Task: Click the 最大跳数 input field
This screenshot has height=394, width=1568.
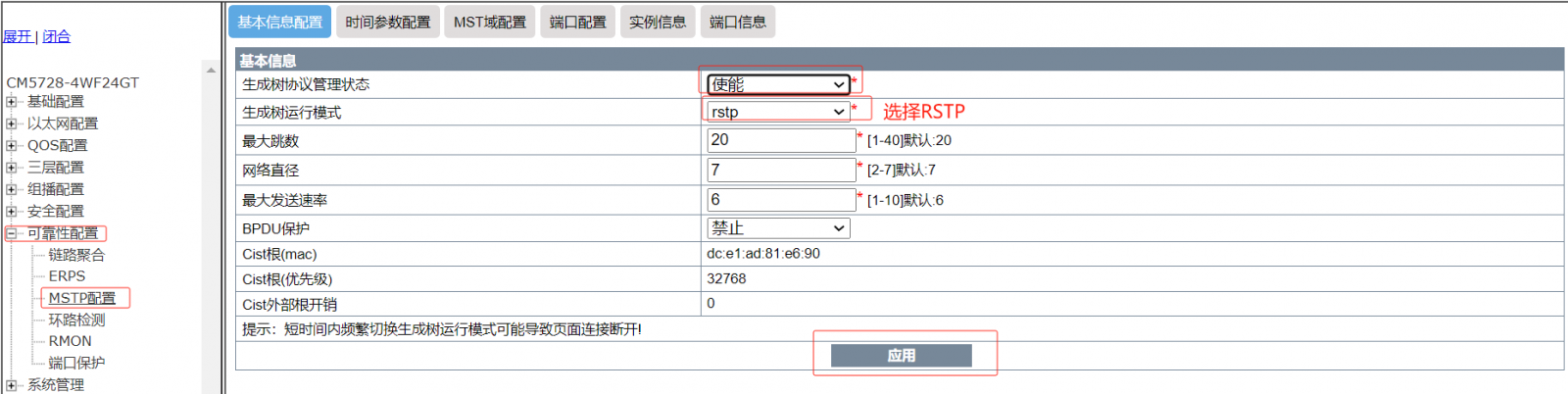Action: point(781,140)
